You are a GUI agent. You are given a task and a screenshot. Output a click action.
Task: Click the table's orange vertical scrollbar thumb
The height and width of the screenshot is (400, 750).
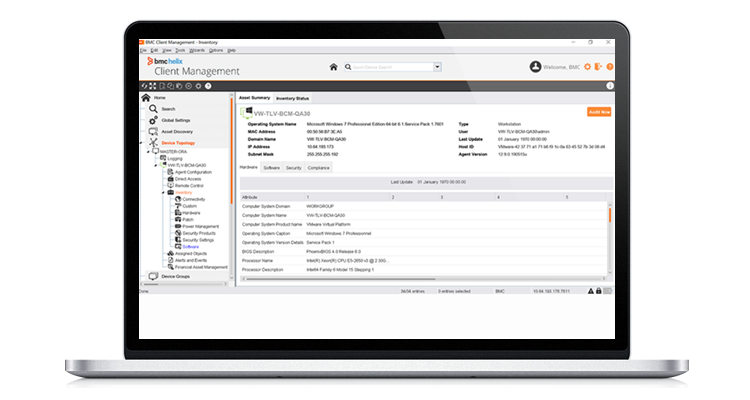(x=610, y=215)
